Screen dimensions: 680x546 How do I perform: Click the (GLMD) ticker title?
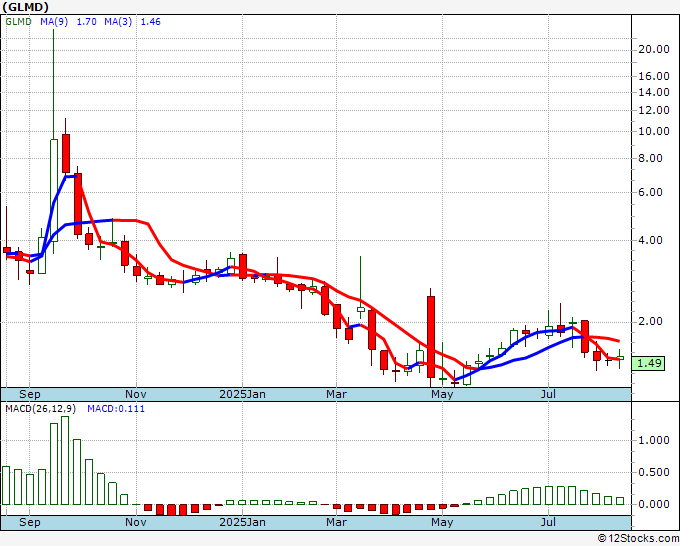(25, 7)
